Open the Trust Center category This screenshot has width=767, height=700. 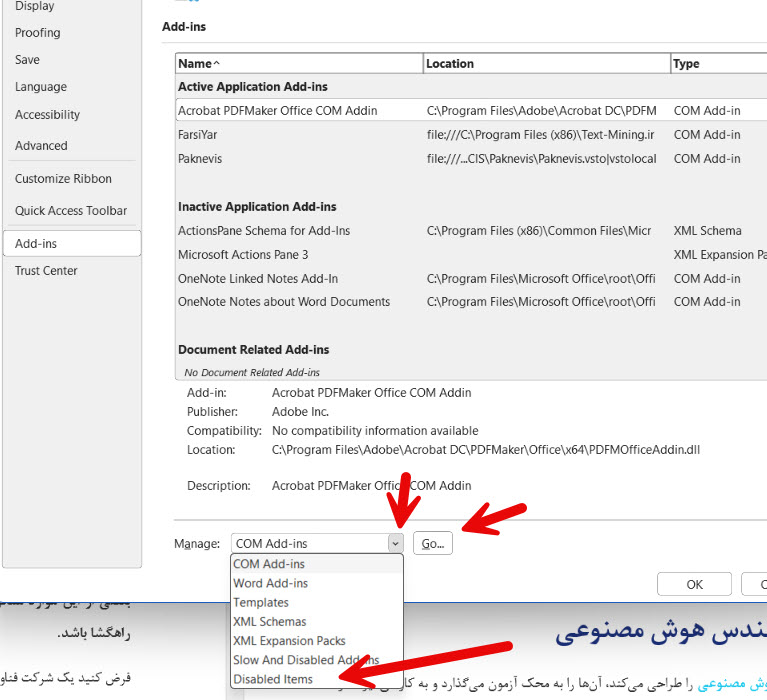pos(46,271)
